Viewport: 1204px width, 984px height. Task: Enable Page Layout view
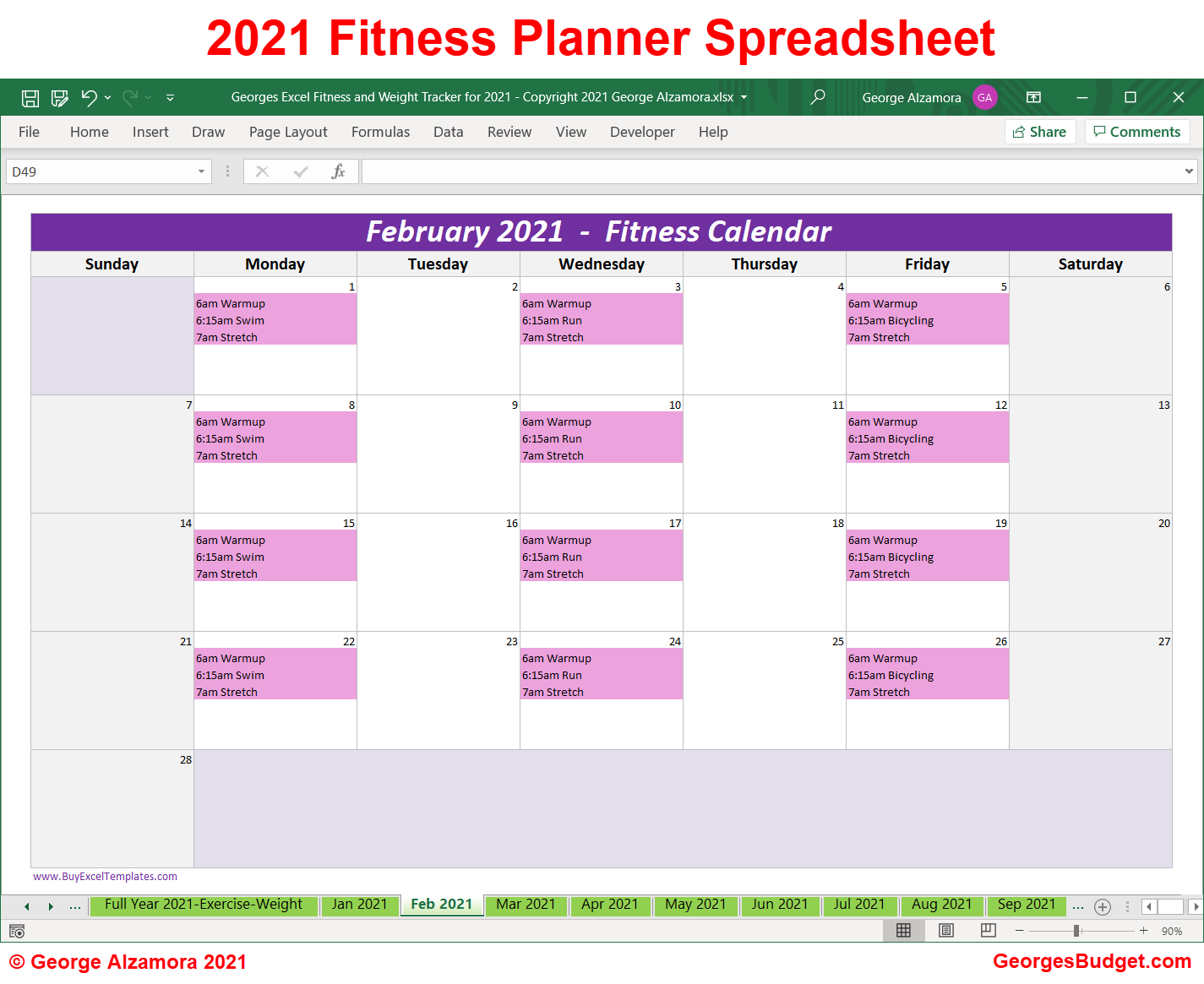point(945,930)
